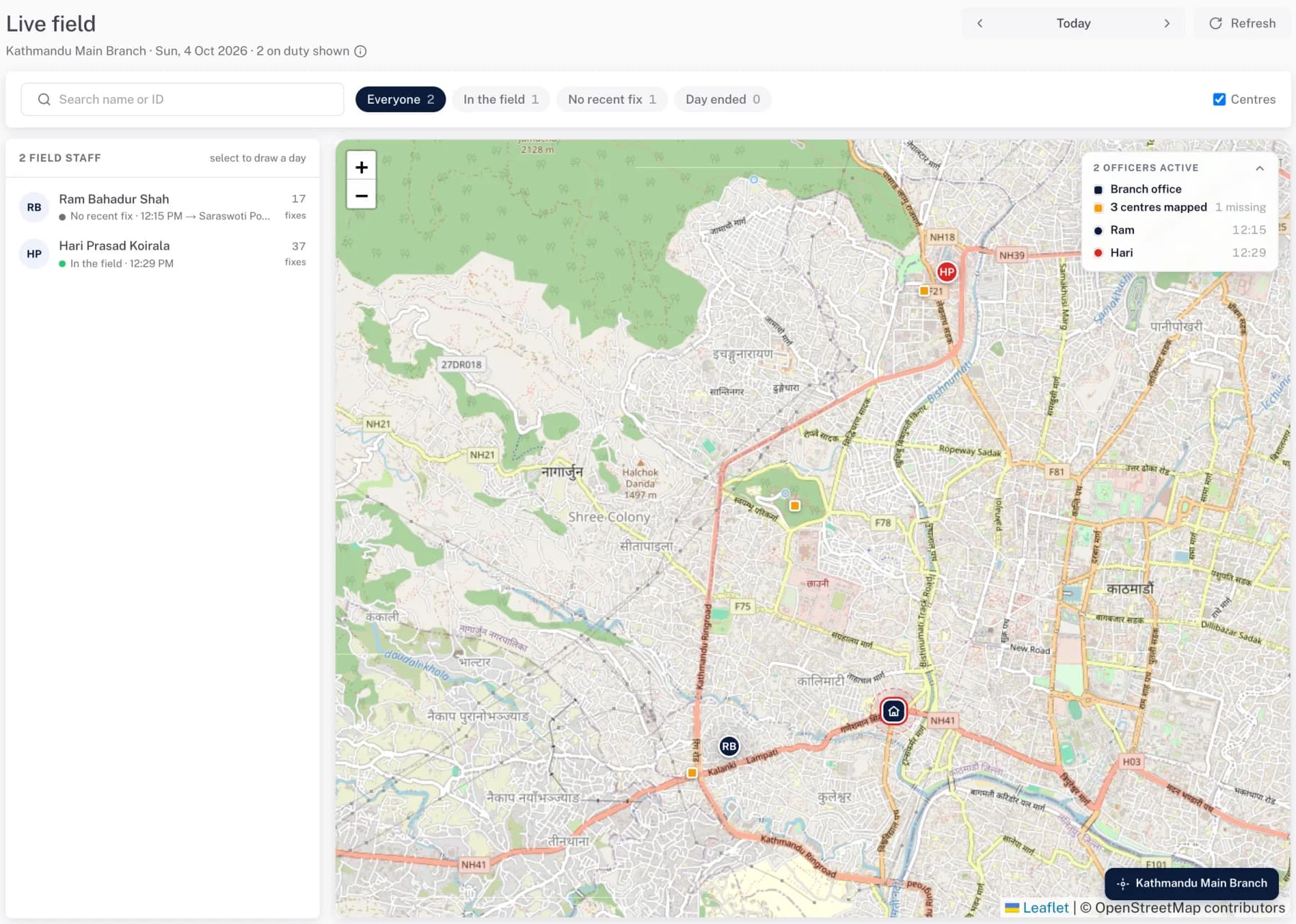This screenshot has height=924, width=1296.
Task: Click the 1 missing label in legend
Action: [x=1241, y=207]
